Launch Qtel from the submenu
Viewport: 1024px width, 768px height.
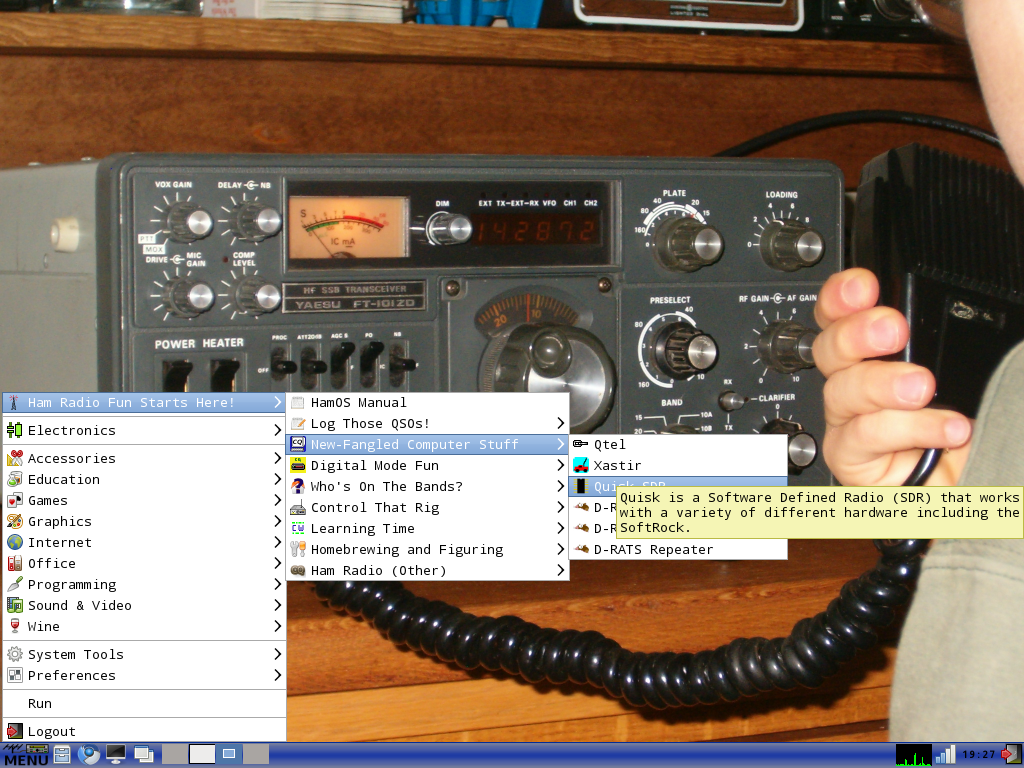pyautogui.click(x=679, y=445)
